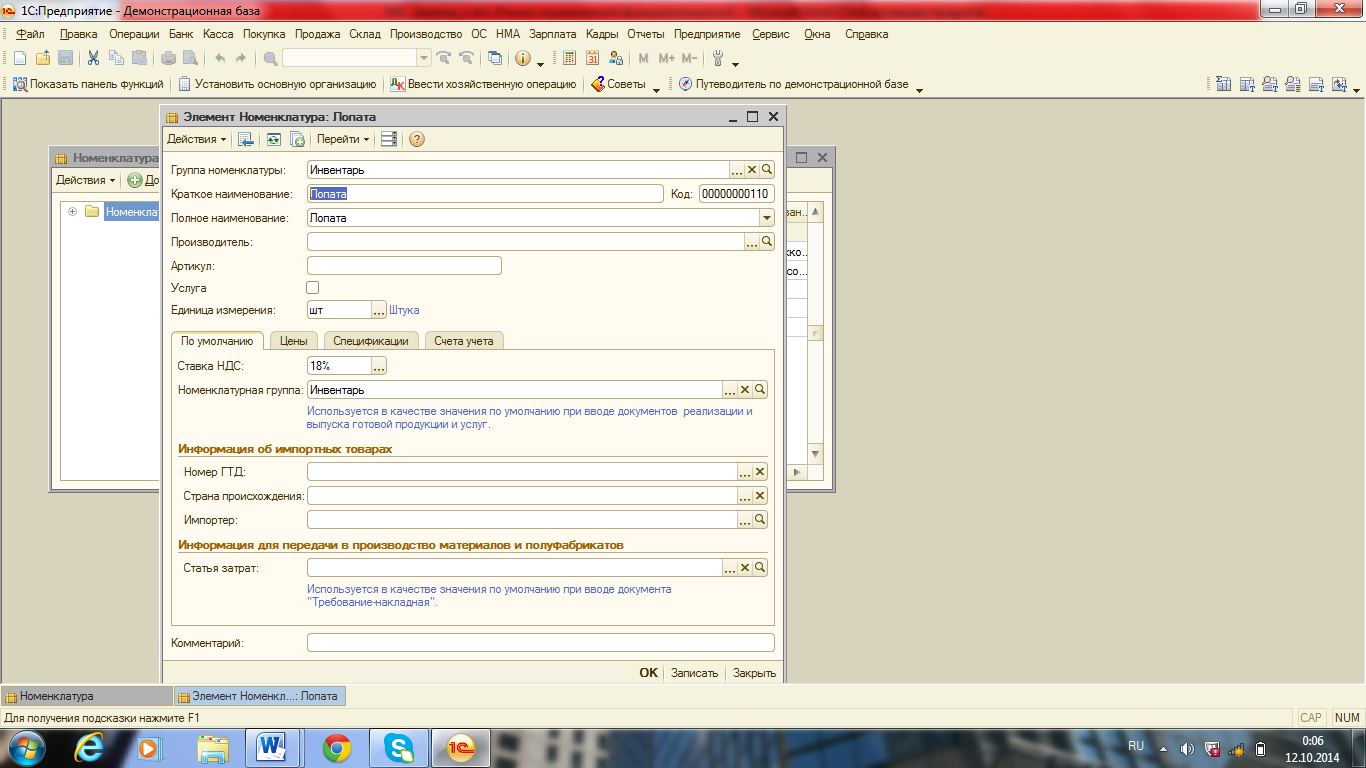Click the Word taskbar icon
Screen dimensions: 1366x768
(273, 747)
